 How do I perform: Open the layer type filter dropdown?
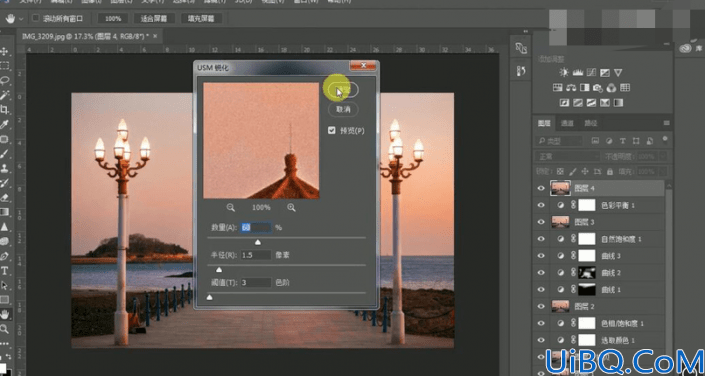coord(559,141)
